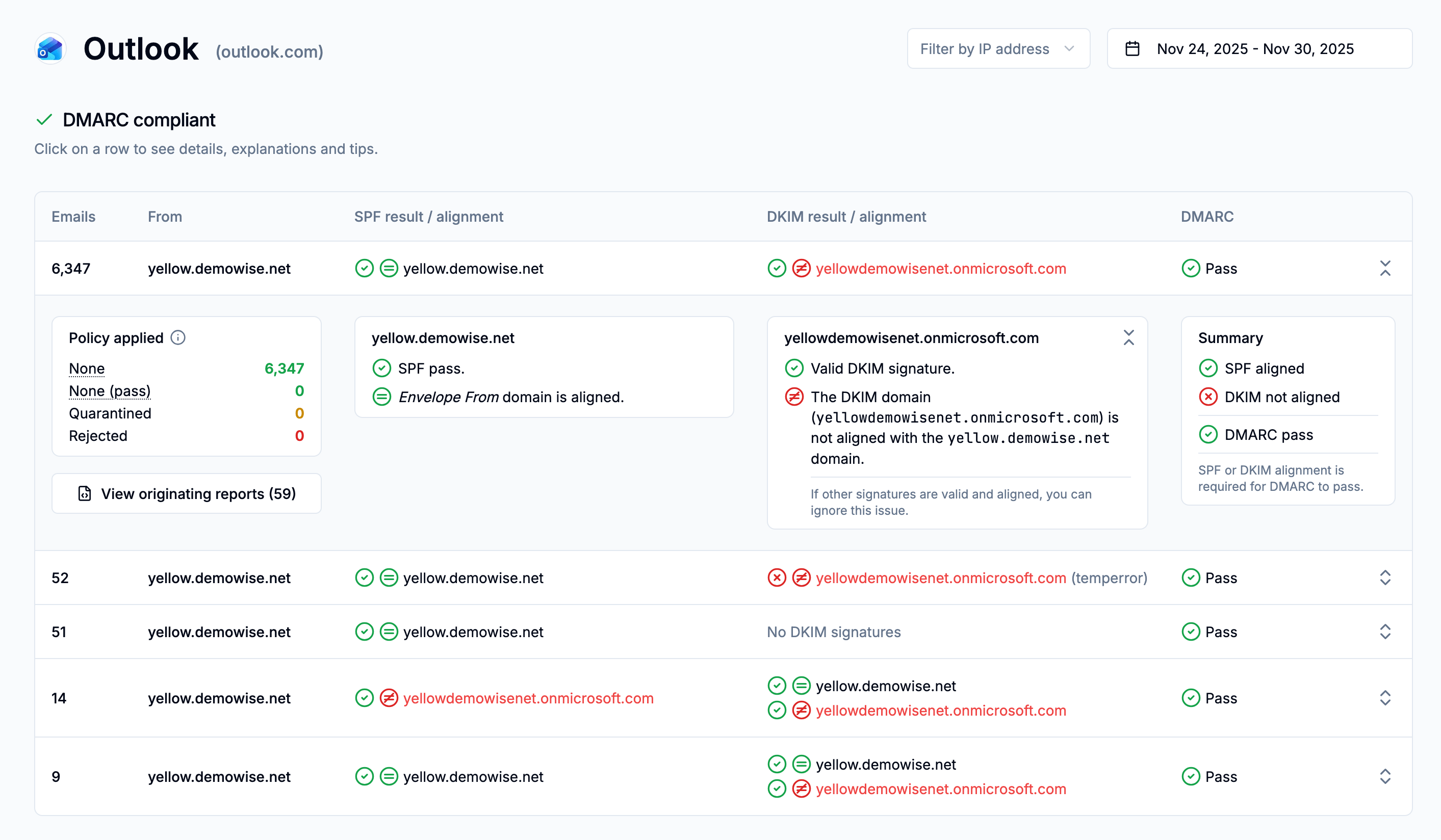1441x840 pixels.
Task: Open the None policy details link
Action: [86, 369]
